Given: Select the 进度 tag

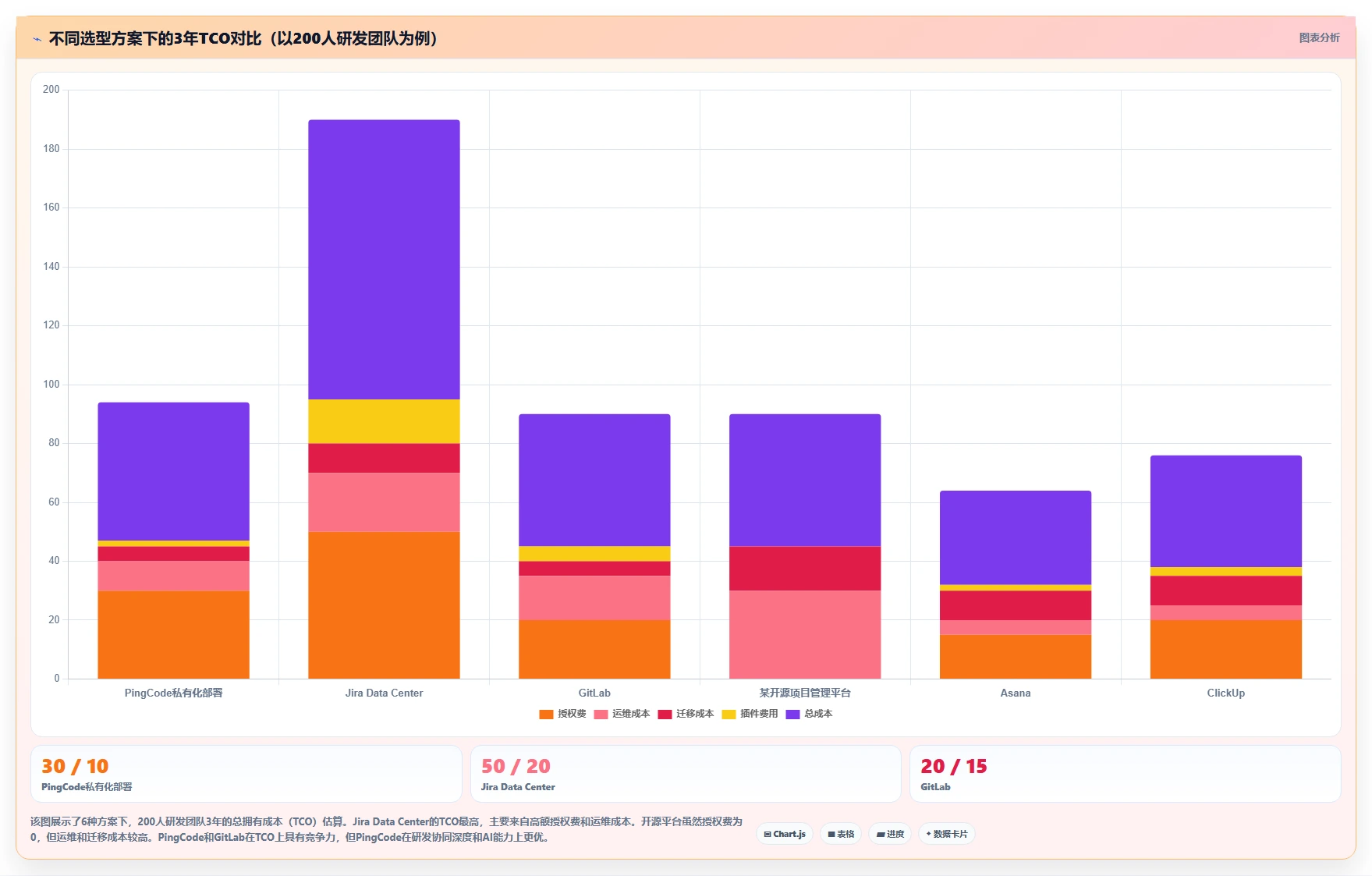Looking at the screenshot, I should pos(890,834).
